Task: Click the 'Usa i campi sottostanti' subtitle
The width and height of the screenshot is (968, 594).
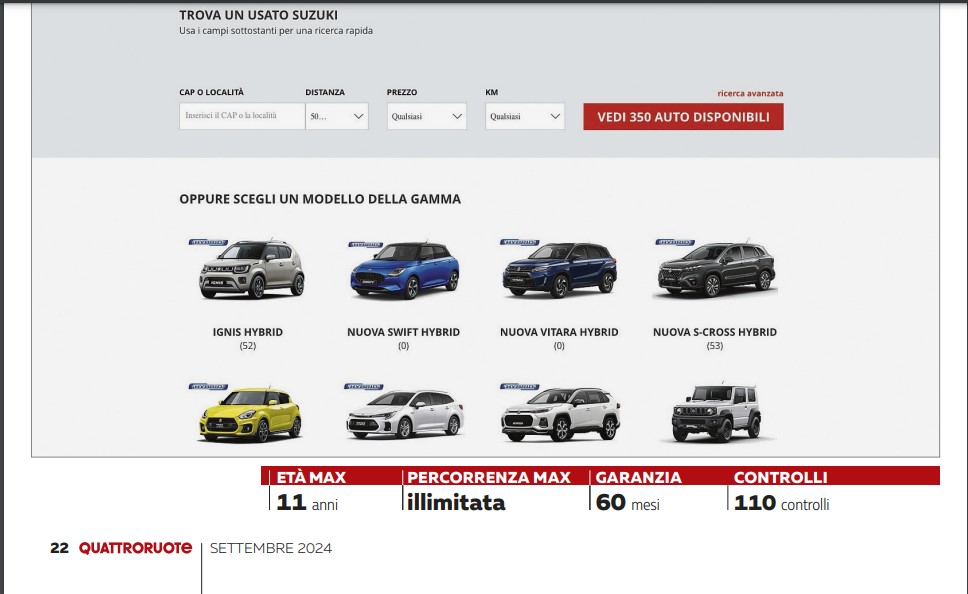Action: point(276,31)
